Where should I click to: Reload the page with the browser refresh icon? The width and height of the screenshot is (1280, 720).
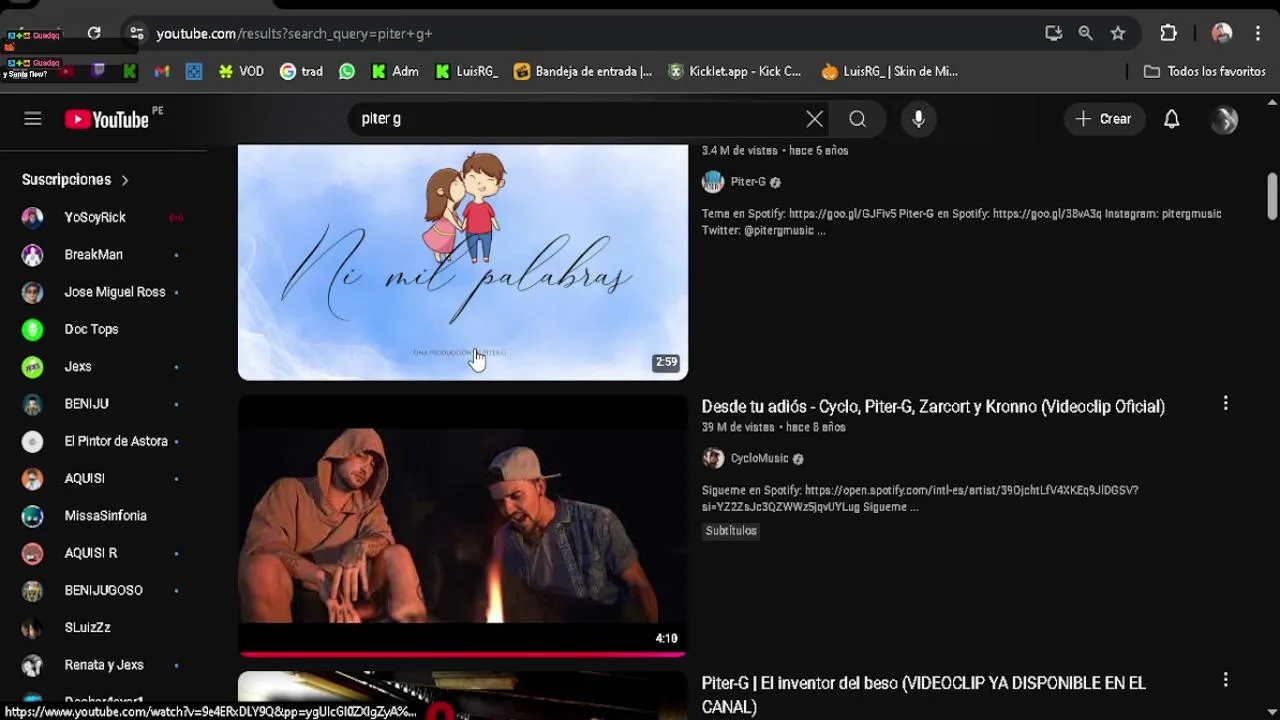coord(94,33)
